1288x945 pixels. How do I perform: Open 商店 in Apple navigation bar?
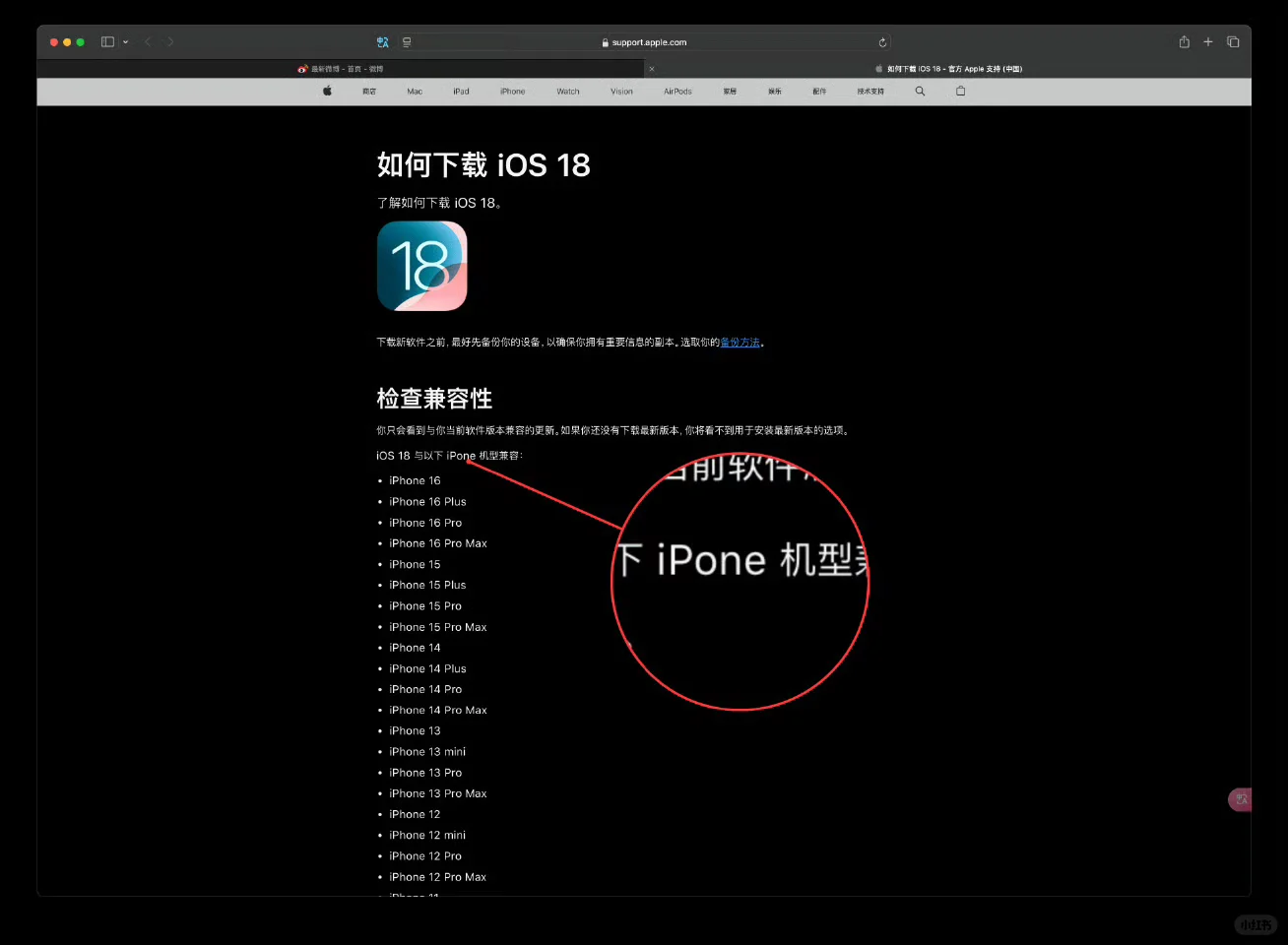tap(369, 92)
